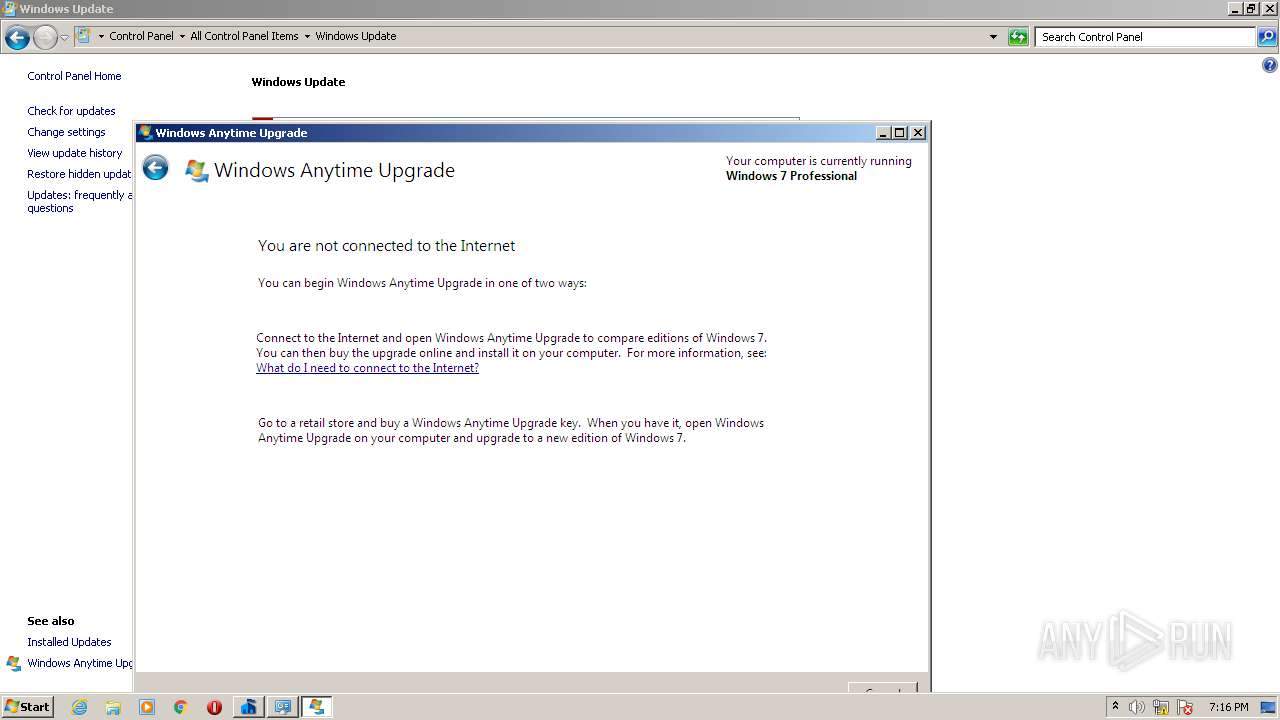The height and width of the screenshot is (720, 1280).
Task: Open Windows Explorer folder icon in taskbar
Action: 113,707
